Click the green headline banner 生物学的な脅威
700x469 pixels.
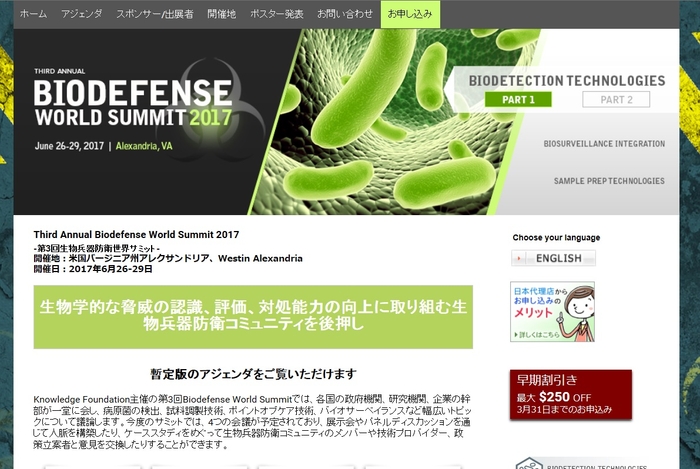[253, 317]
